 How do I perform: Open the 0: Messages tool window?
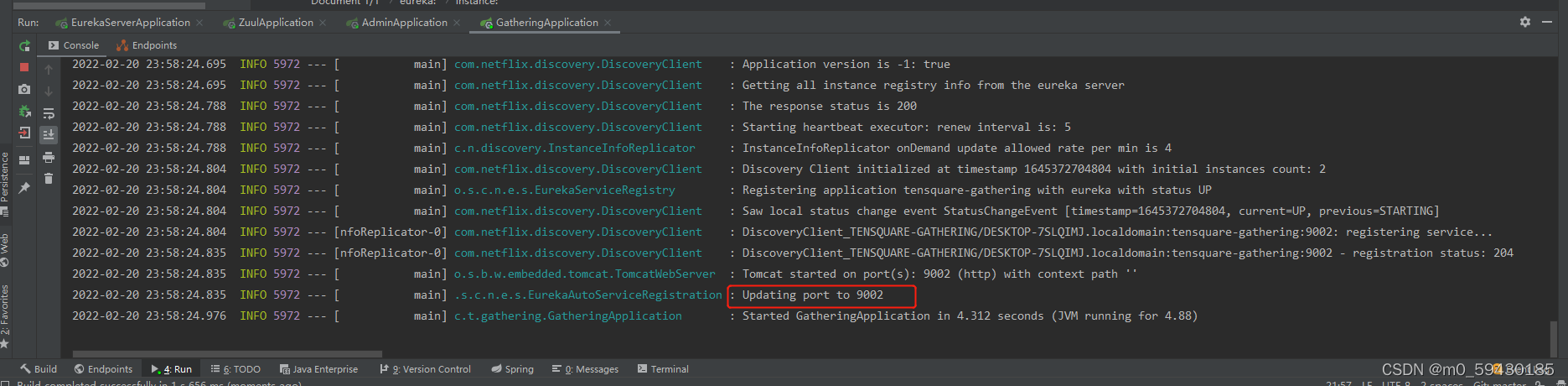pyautogui.click(x=585, y=369)
